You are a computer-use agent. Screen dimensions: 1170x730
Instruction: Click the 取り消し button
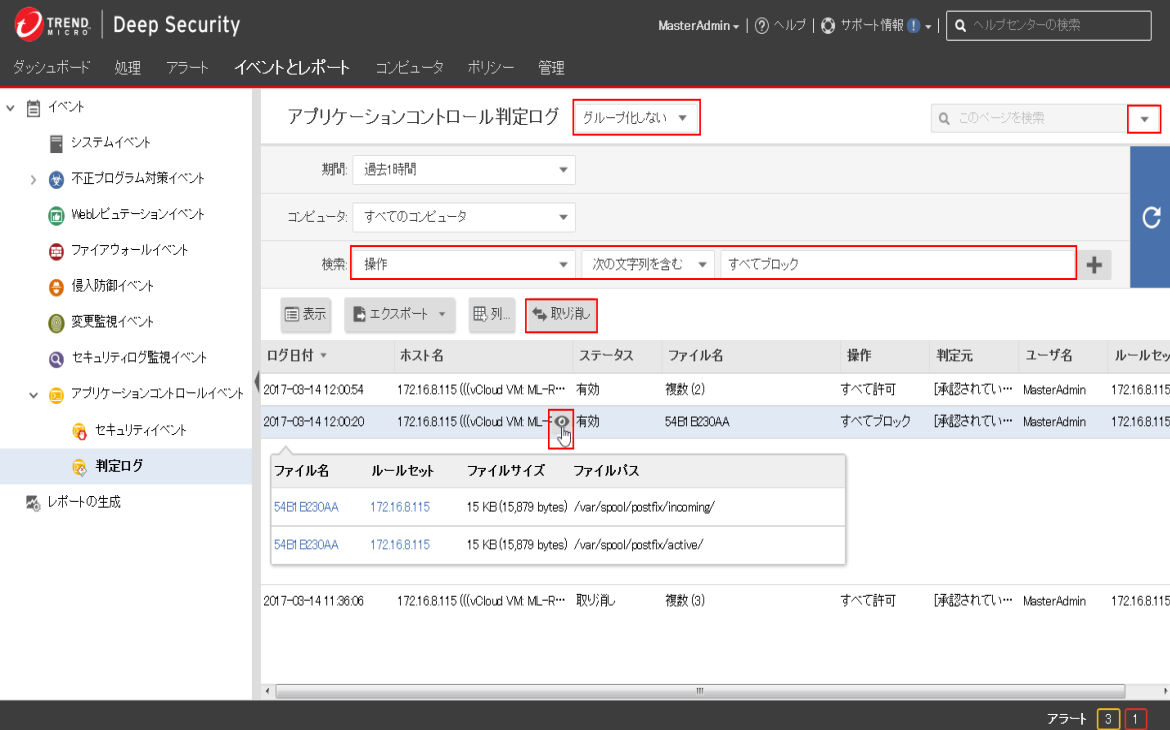coord(561,314)
